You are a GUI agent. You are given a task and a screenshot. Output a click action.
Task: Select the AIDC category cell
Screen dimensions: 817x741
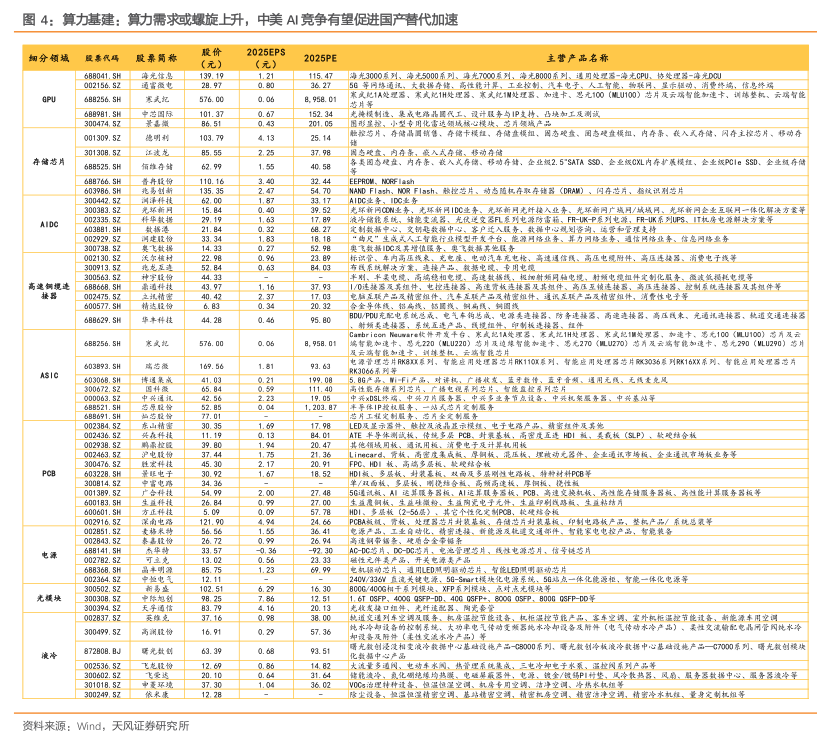coord(49,224)
